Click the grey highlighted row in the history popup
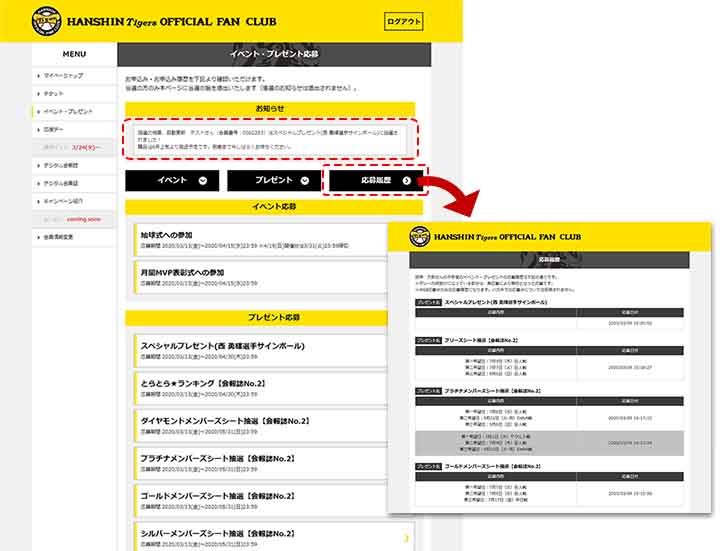This screenshot has width=720, height=551. (549, 443)
